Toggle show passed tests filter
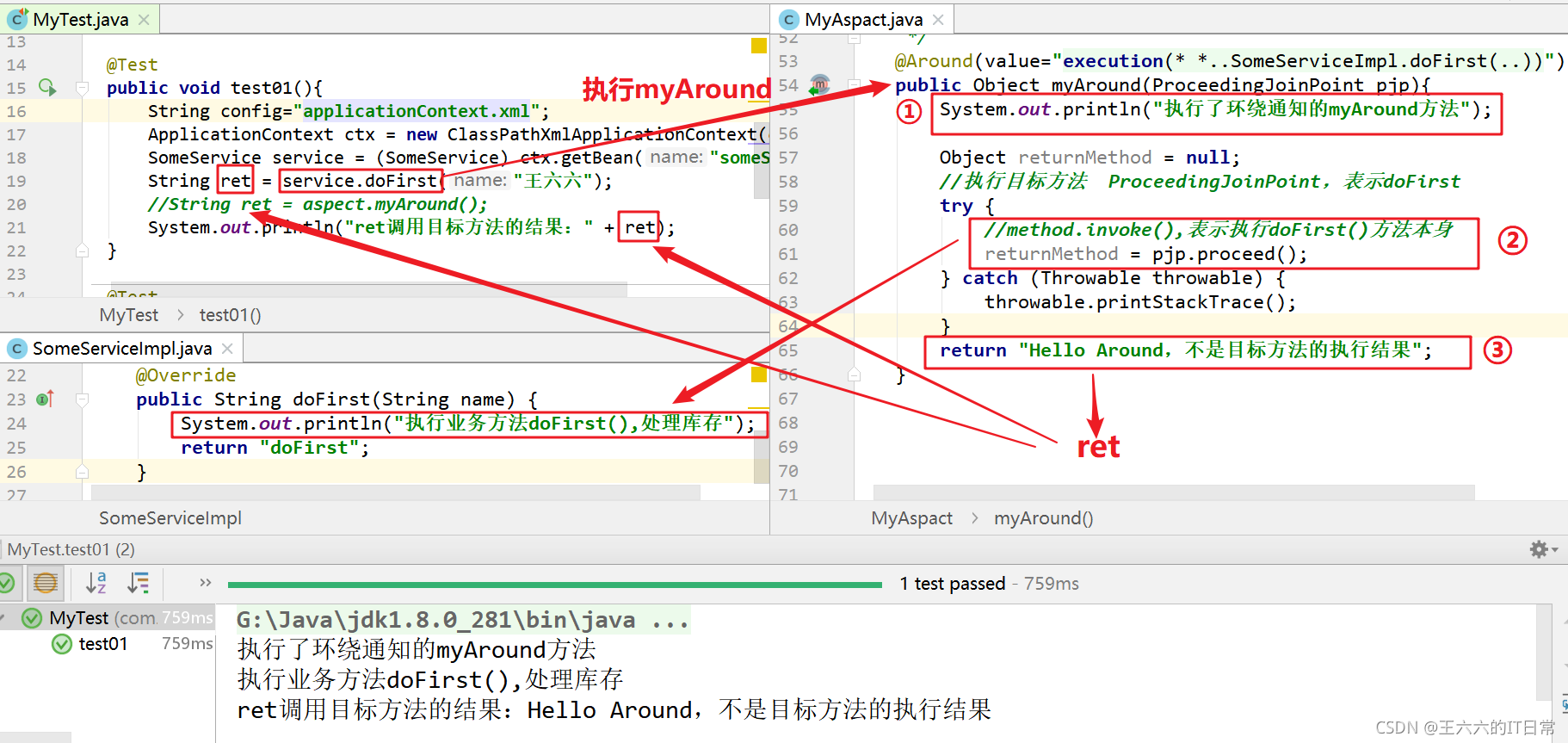This screenshot has height=743, width=1568. click(x=6, y=583)
